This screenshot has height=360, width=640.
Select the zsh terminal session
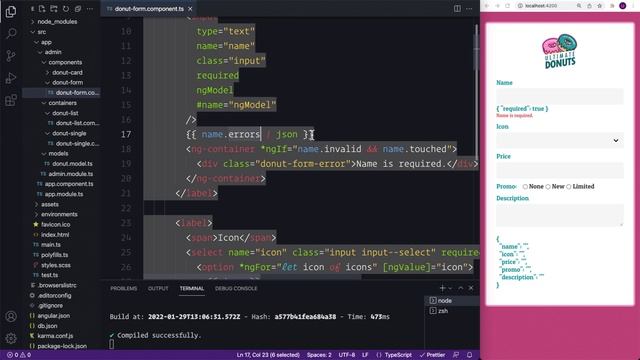(x=451, y=311)
